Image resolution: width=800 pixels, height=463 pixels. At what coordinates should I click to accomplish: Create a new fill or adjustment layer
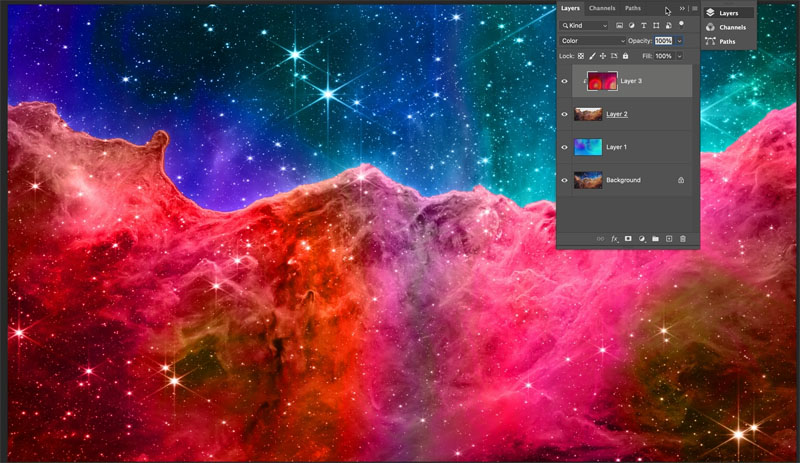point(642,239)
